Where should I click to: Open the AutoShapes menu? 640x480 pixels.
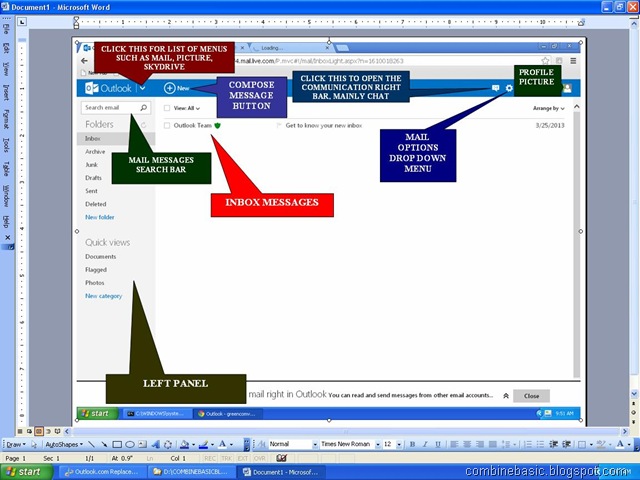pyautogui.click(x=64, y=444)
